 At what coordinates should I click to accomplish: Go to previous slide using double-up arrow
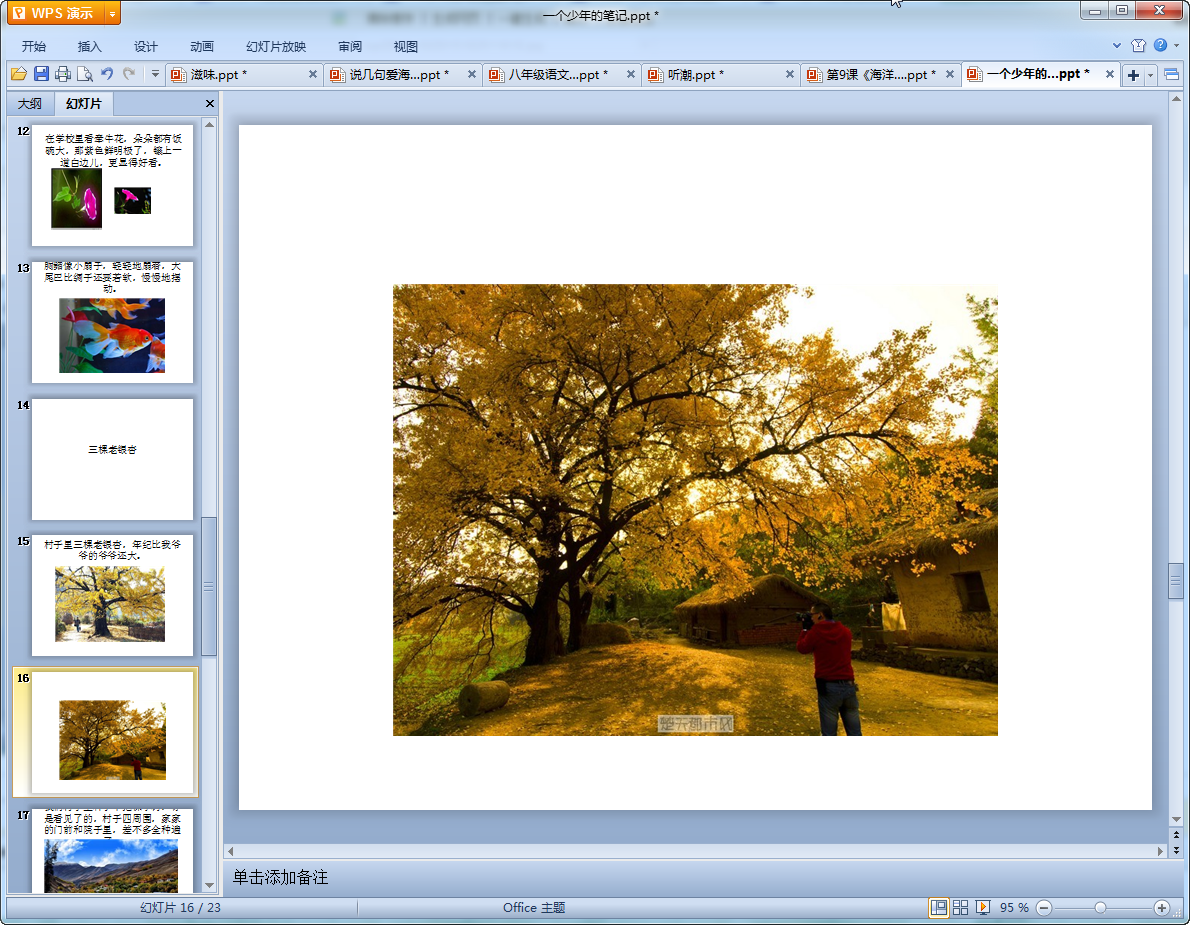coord(1176,835)
